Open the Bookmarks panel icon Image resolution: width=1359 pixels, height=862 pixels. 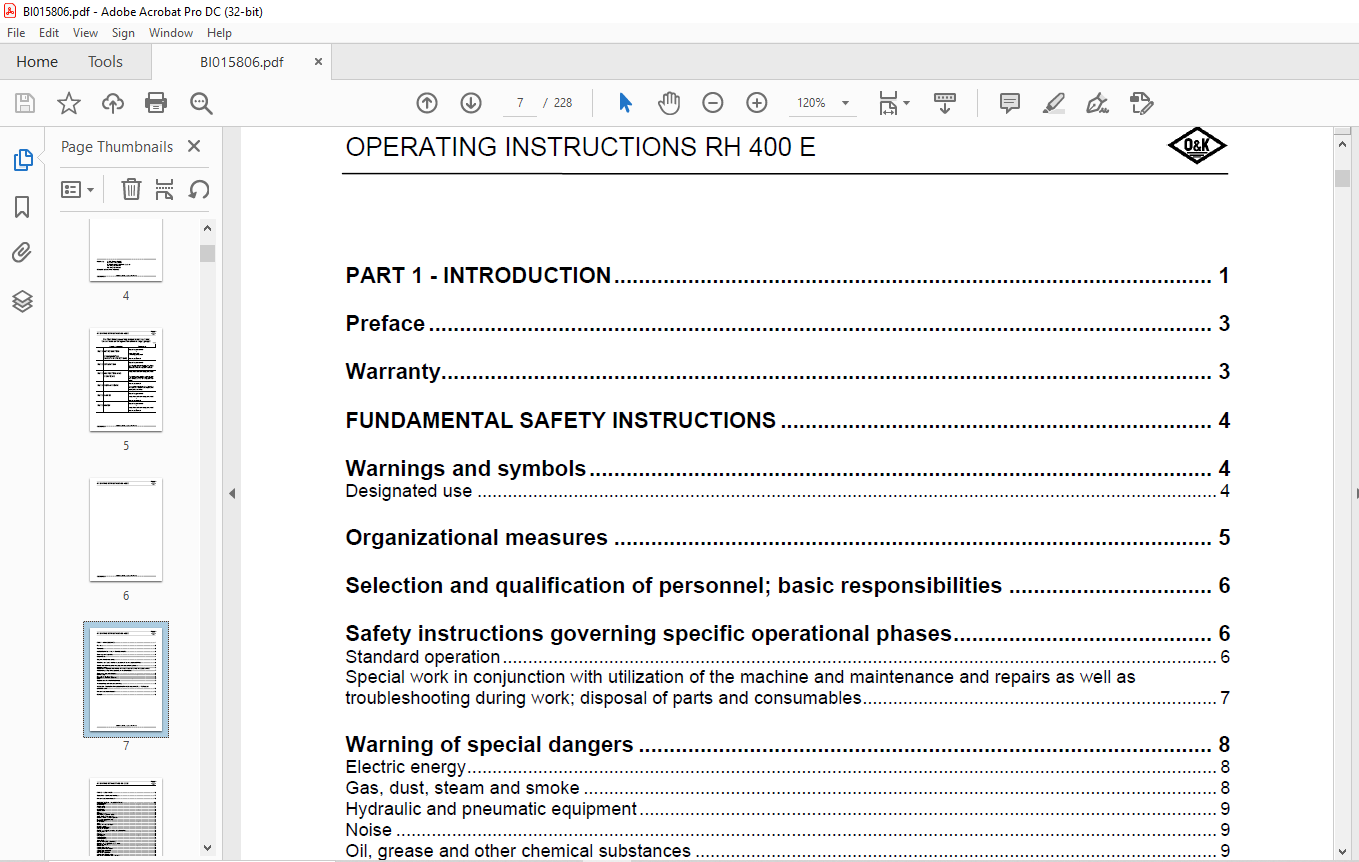(x=22, y=207)
